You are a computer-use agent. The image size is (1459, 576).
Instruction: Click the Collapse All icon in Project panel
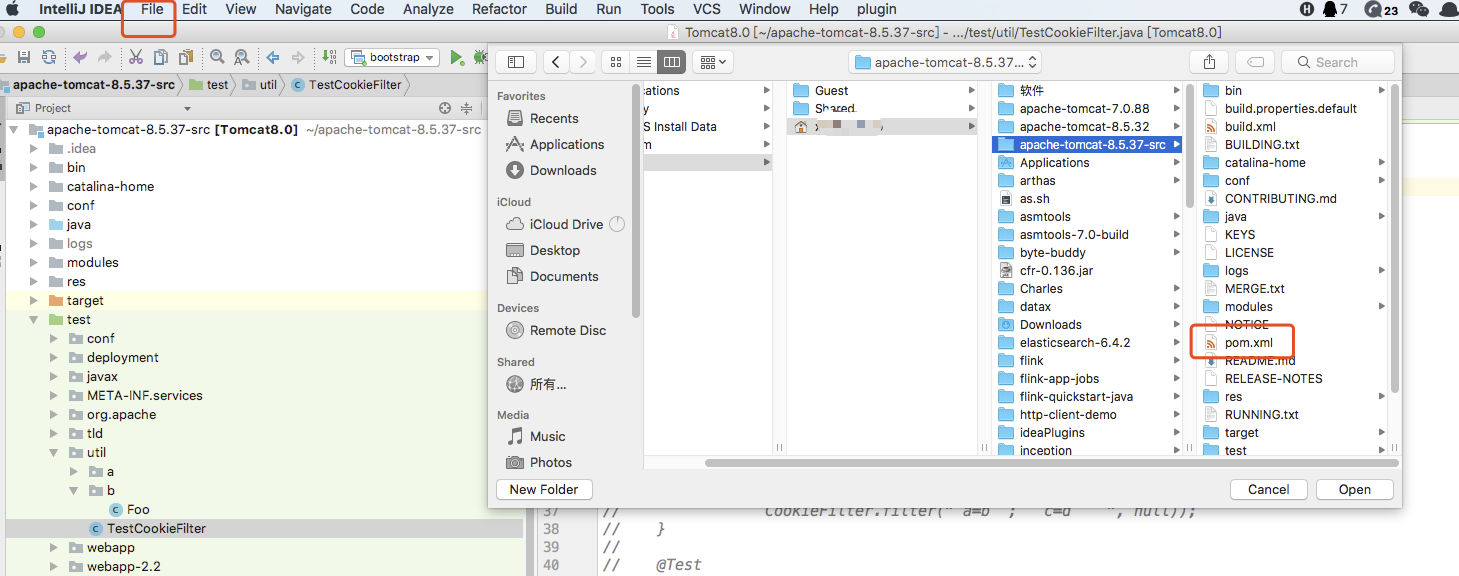click(x=466, y=108)
